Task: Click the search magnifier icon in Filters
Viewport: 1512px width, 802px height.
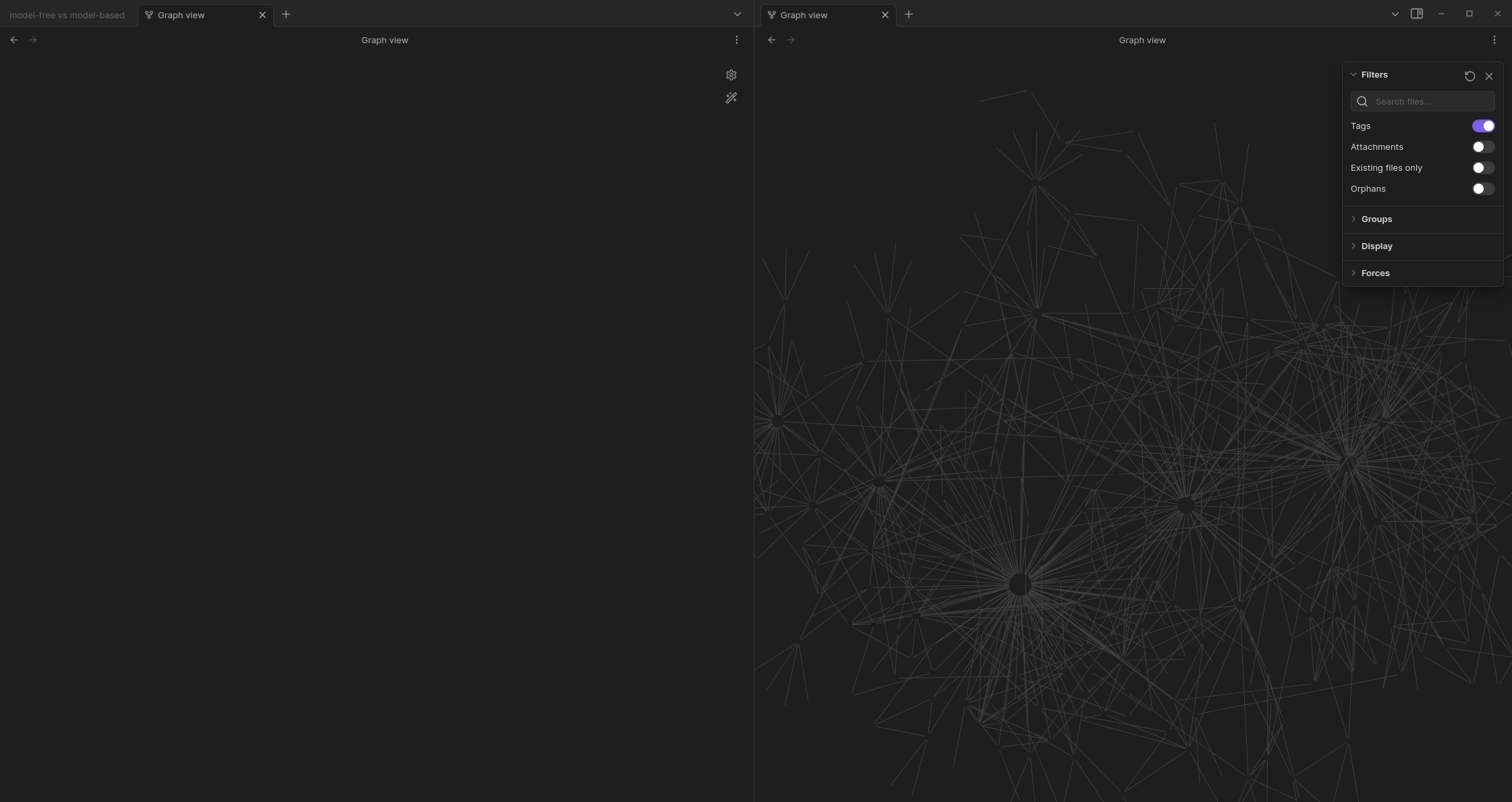Action: point(1362,101)
